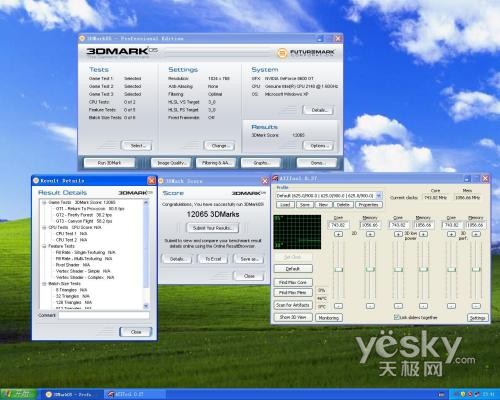Select the Vertex Shader - Complex row
This screenshot has height=400, width=500.
click(85, 277)
